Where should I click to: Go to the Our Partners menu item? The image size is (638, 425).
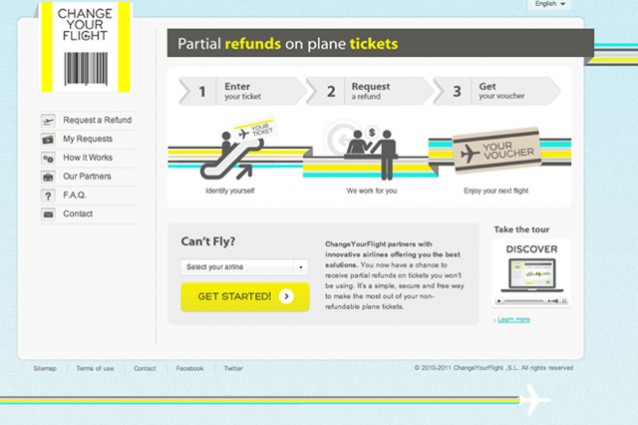(x=87, y=177)
